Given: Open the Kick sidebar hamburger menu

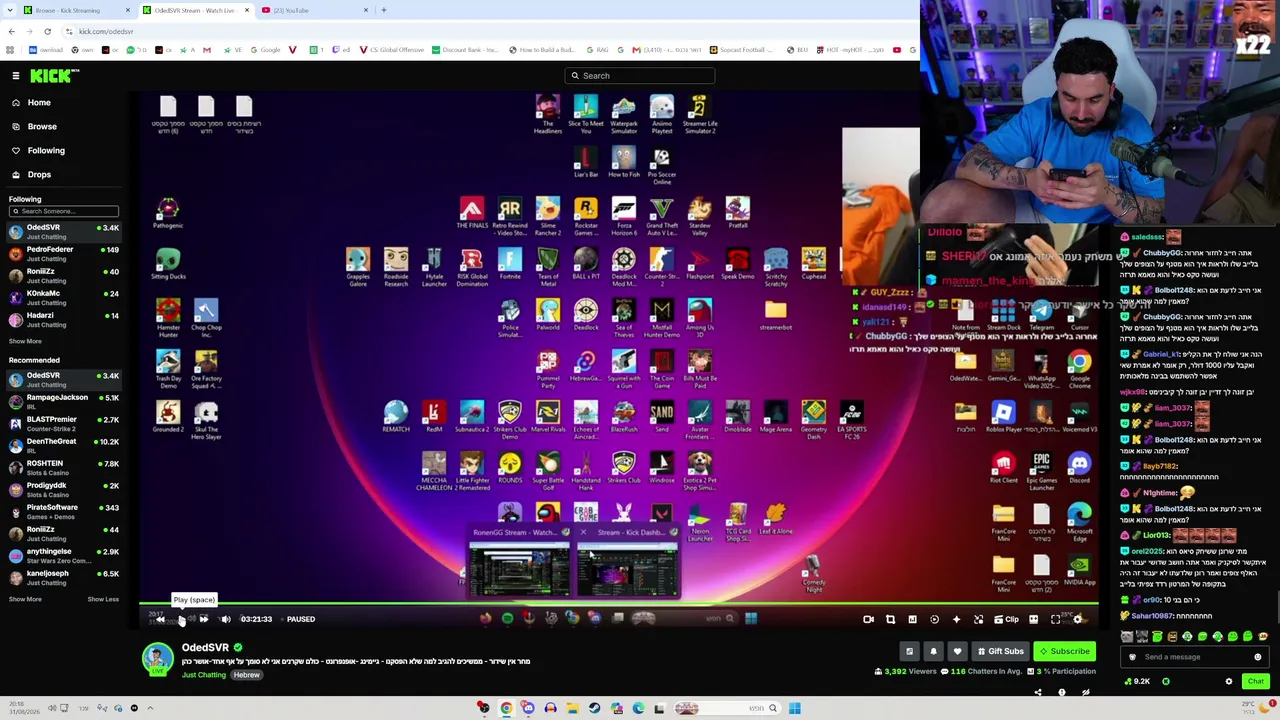Looking at the screenshot, I should 16,76.
